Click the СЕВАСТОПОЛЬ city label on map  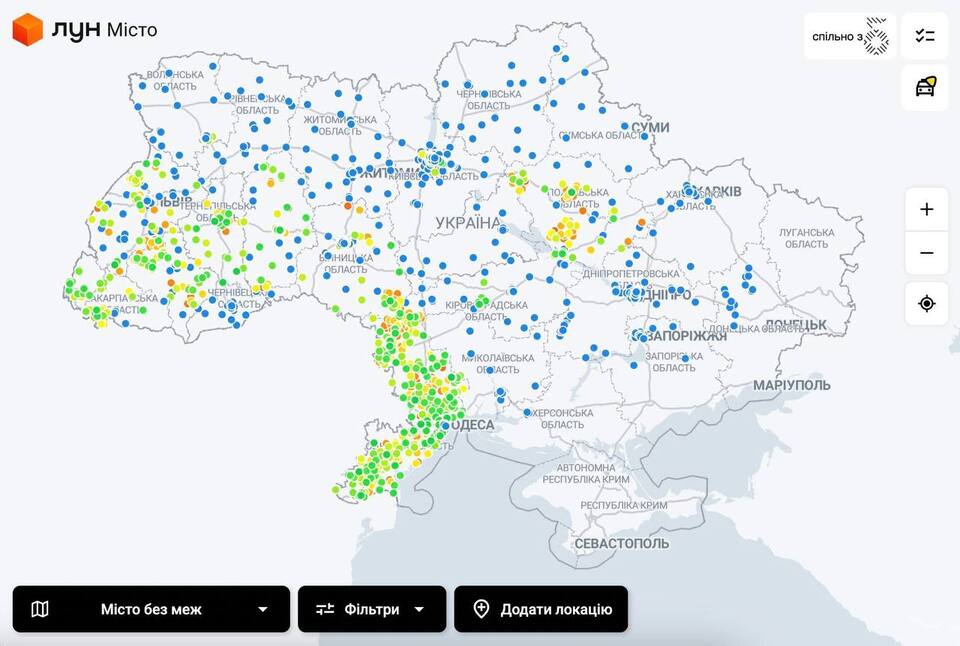[621, 543]
